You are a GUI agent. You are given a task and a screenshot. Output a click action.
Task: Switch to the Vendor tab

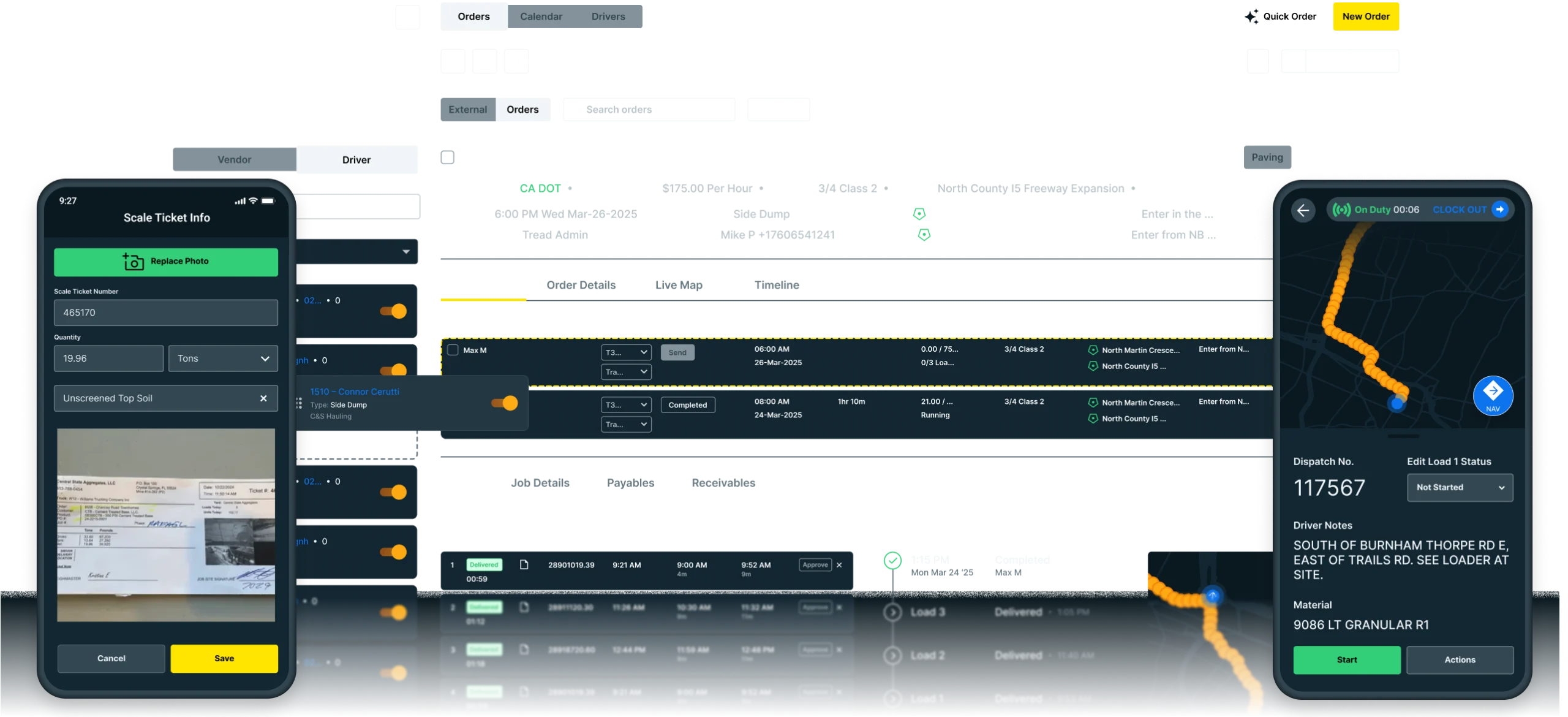(235, 159)
